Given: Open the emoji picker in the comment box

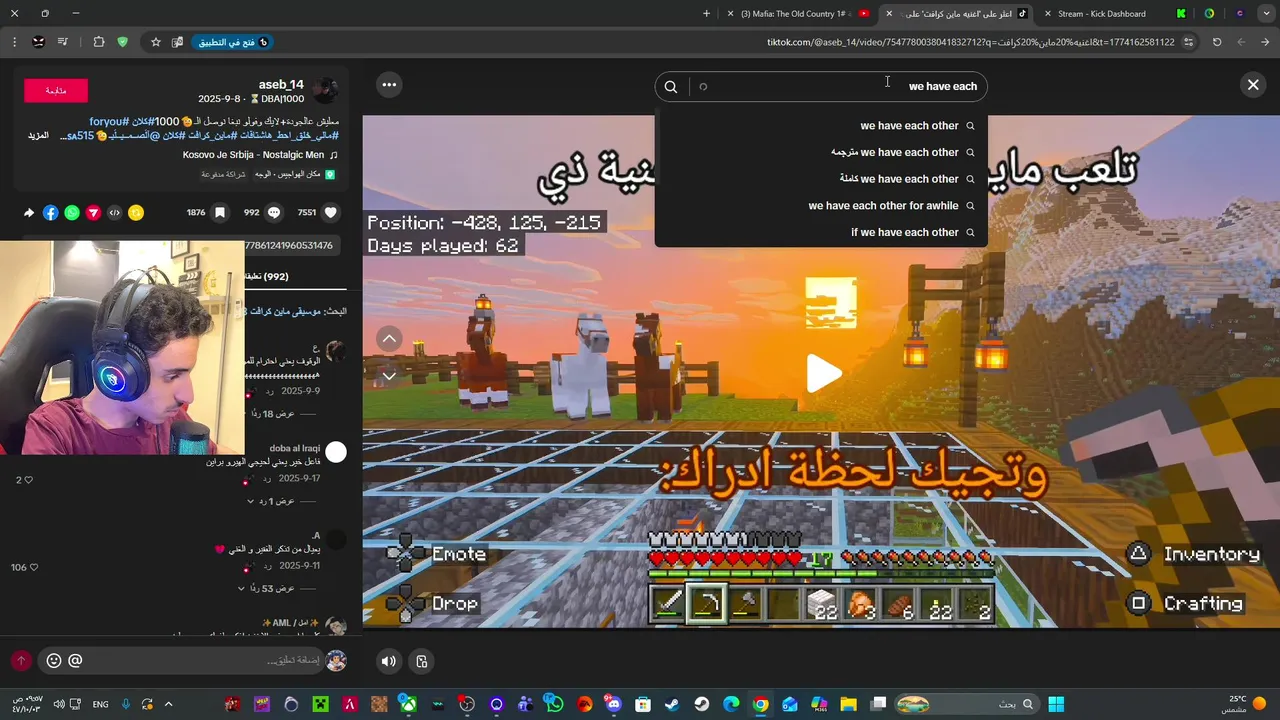Looking at the screenshot, I should tap(54, 661).
